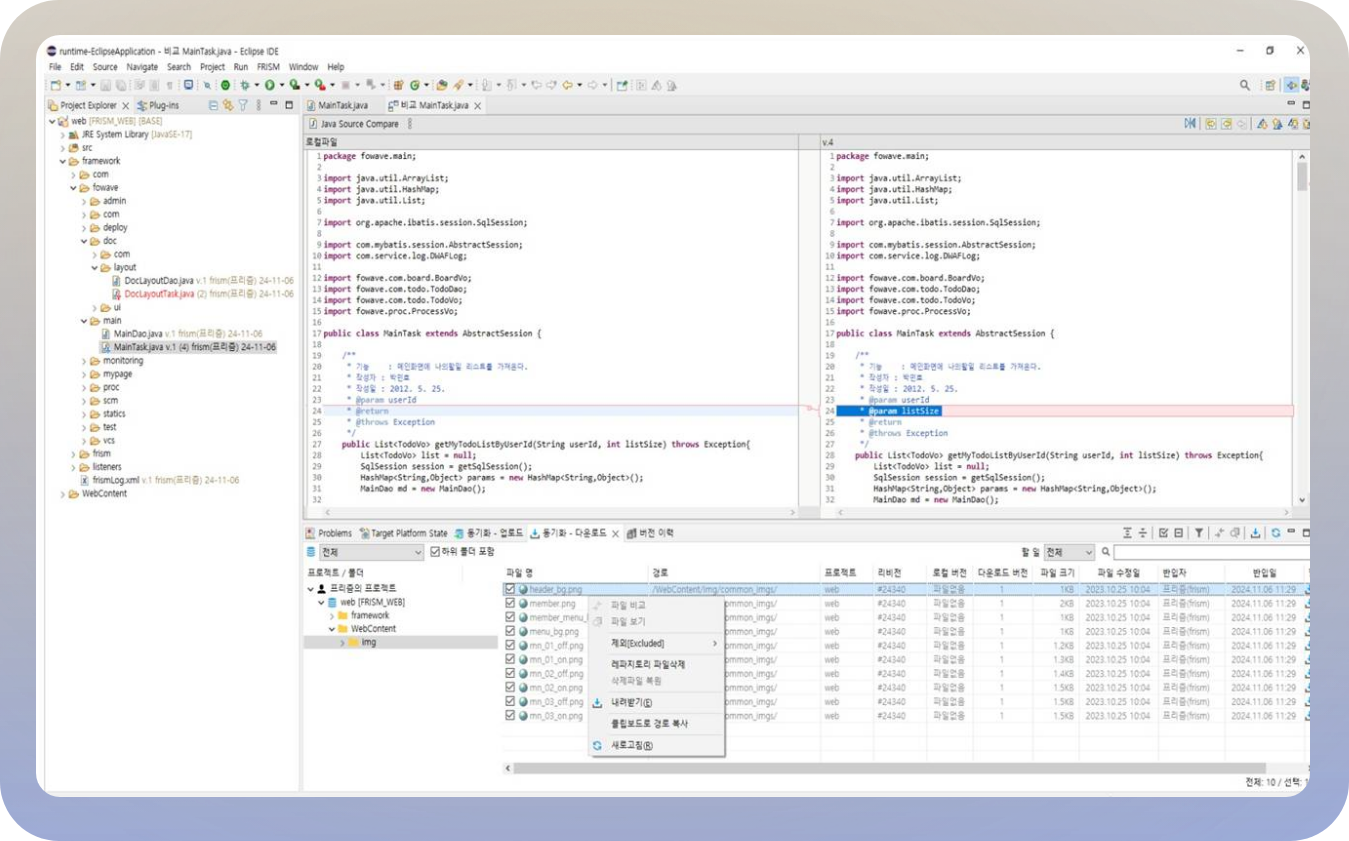Open the Plug-ins view tab
Viewport: 1349px width, 841px height.
[158, 105]
